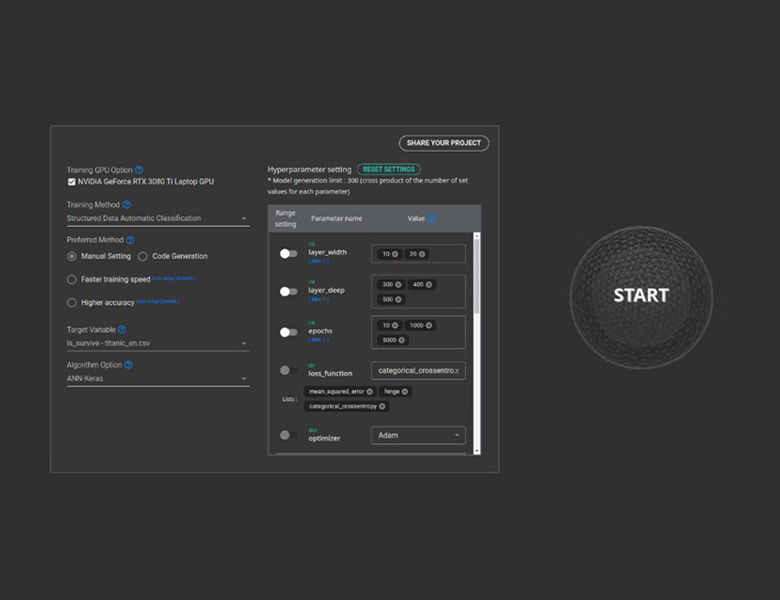The width and height of the screenshot is (780, 600).
Task: Delete the 400 chip from layer_deep
Action: (x=429, y=285)
